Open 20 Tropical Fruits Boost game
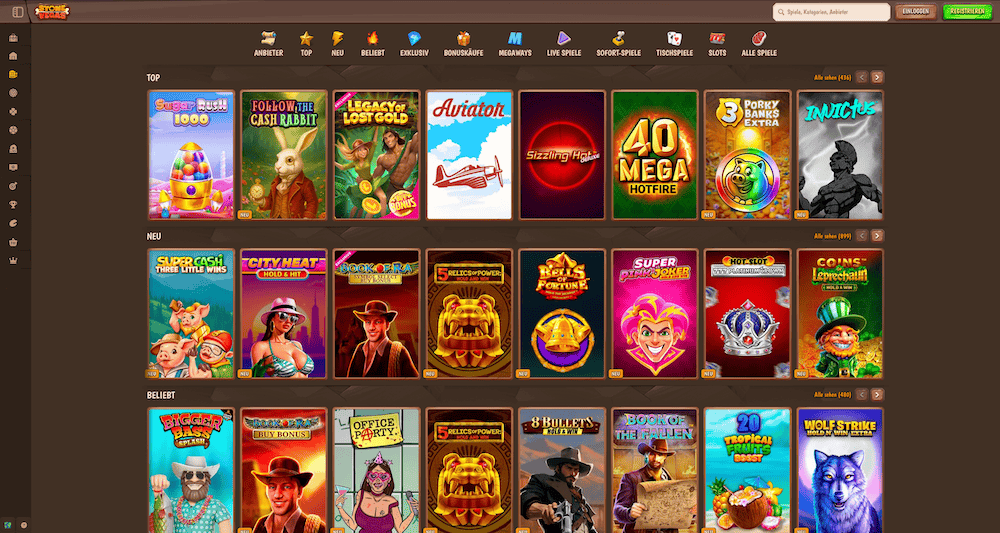 pyautogui.click(x=747, y=471)
